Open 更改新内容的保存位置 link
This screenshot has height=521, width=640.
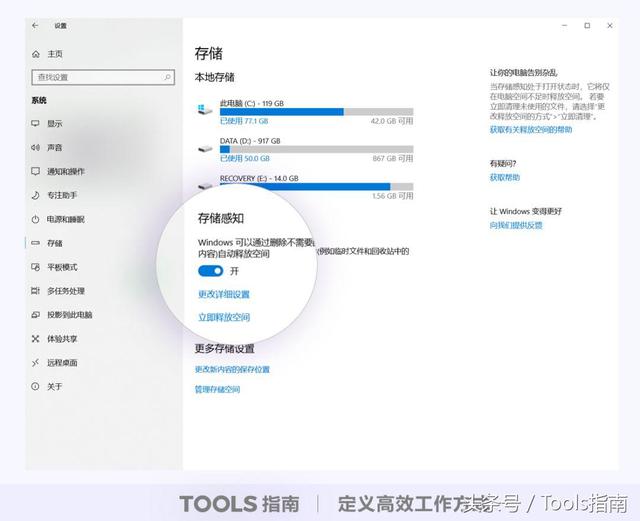(232, 369)
